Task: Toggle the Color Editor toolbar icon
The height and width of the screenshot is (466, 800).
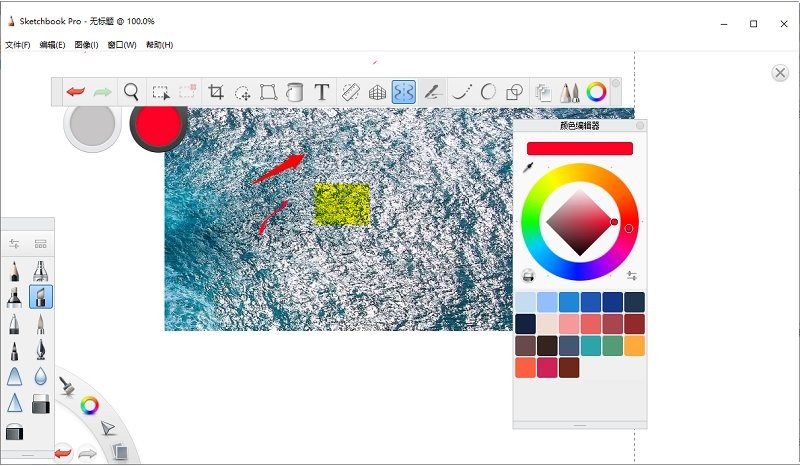Action: click(x=596, y=92)
